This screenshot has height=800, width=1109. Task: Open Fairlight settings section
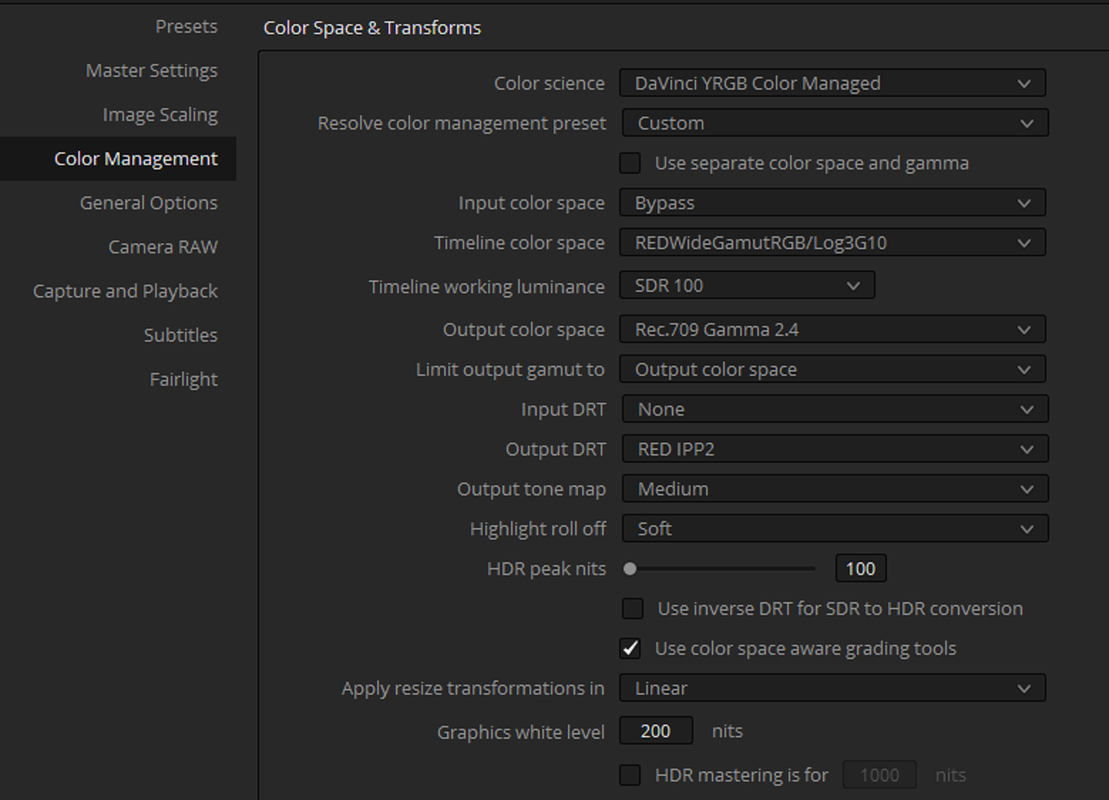pyautogui.click(x=183, y=380)
